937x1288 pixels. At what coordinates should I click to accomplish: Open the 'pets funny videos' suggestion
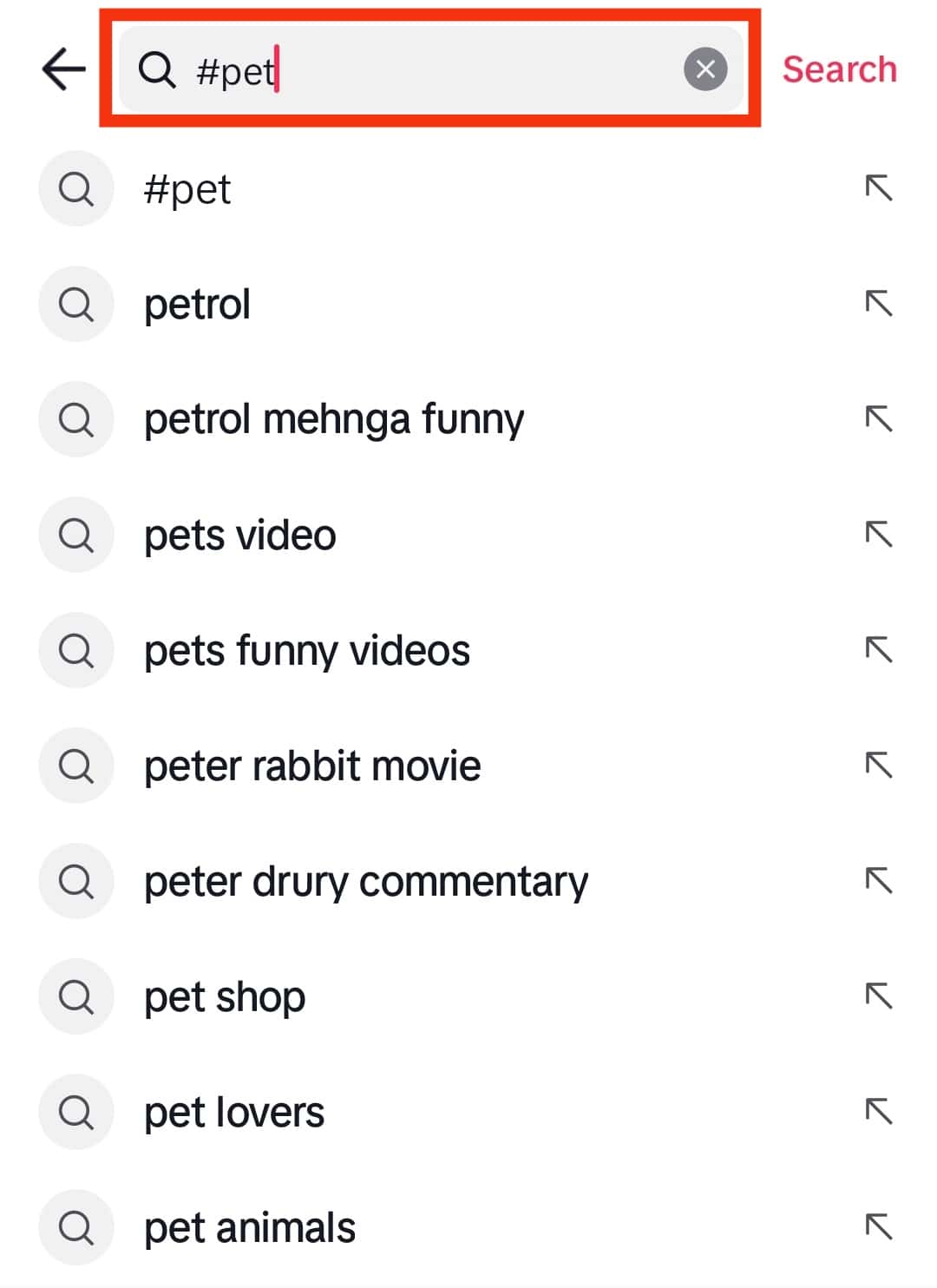click(x=307, y=651)
